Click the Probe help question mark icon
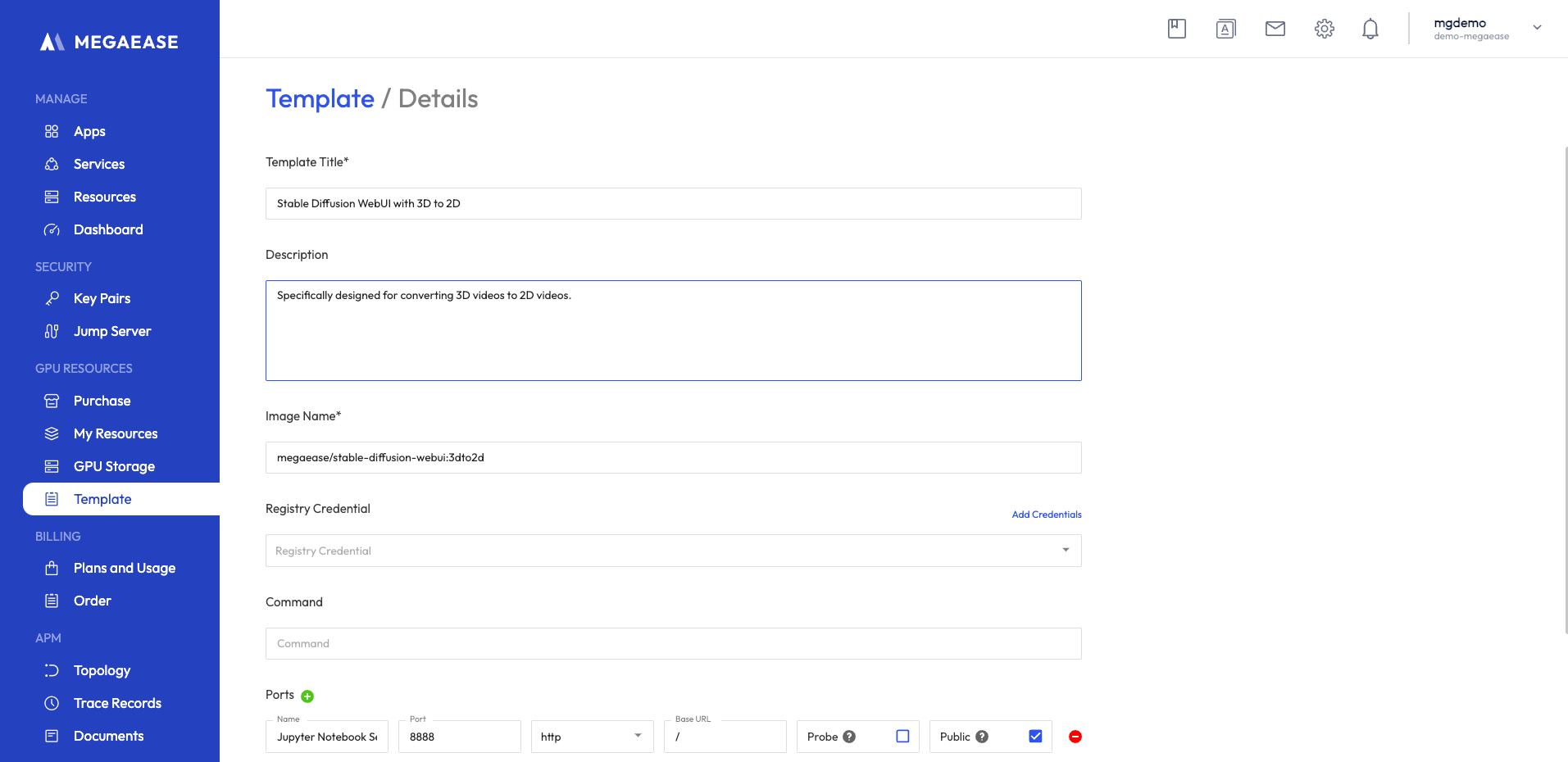Screen dimensions: 1568x762 [849, 737]
